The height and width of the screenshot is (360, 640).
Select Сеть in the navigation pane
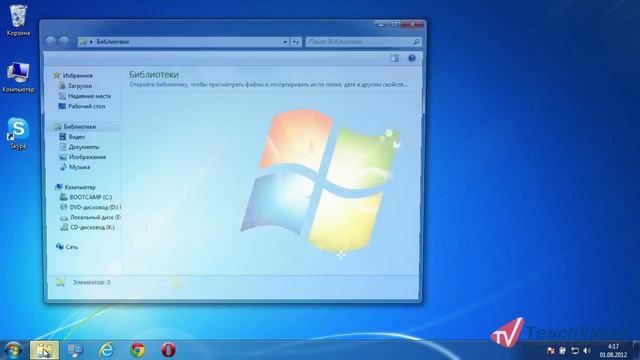[x=71, y=247]
